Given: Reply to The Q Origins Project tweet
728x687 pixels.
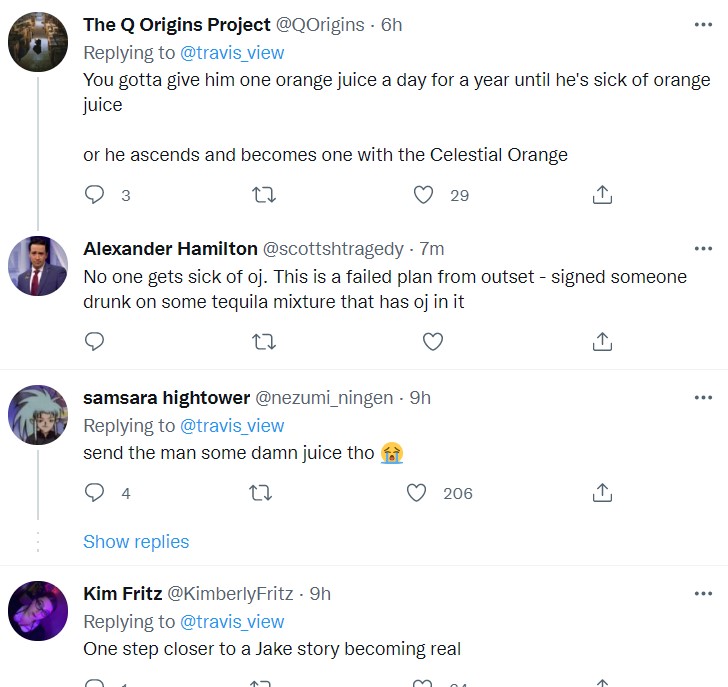Looking at the screenshot, I should click(95, 195).
